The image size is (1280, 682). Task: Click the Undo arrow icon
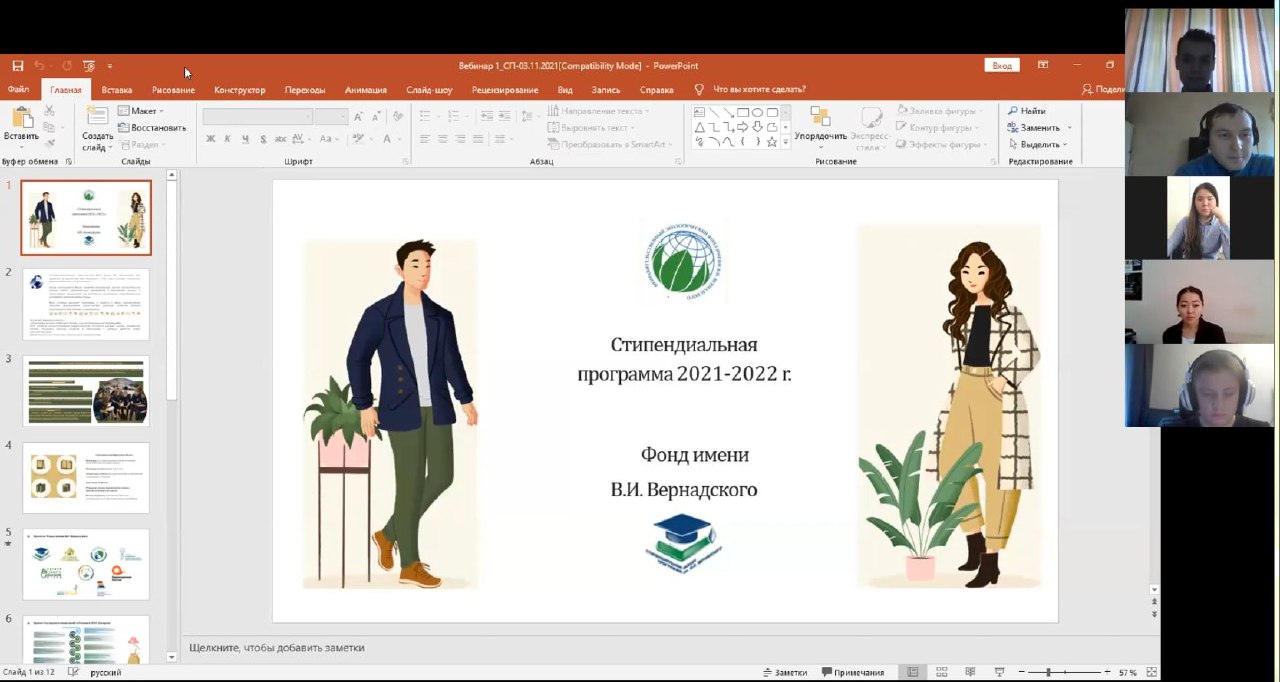(x=39, y=66)
